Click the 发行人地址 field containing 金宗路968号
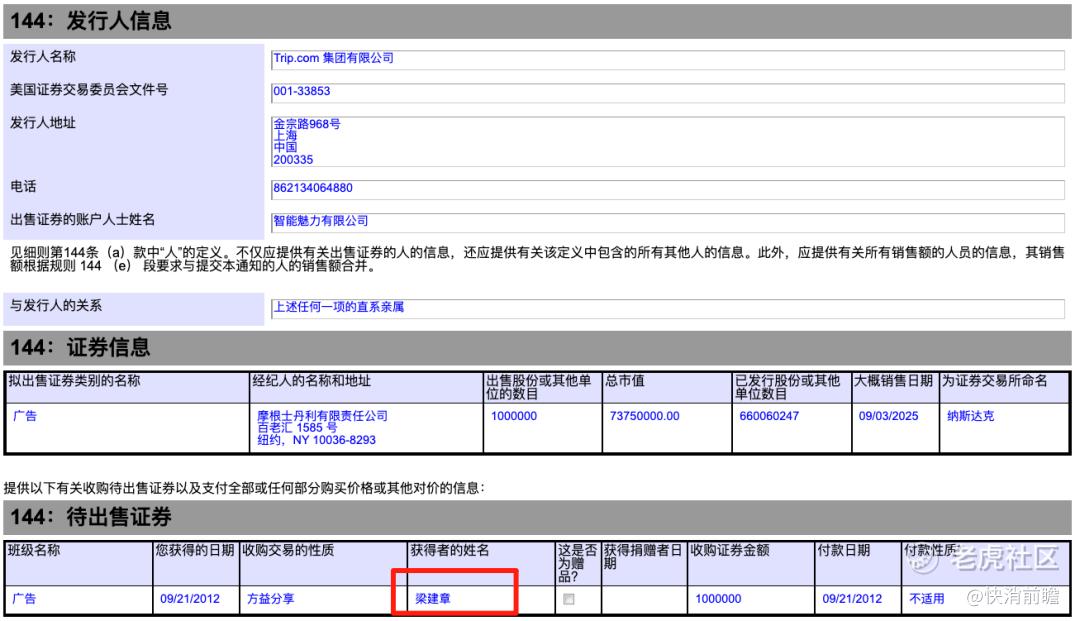The image size is (1080, 621). click(x=667, y=142)
